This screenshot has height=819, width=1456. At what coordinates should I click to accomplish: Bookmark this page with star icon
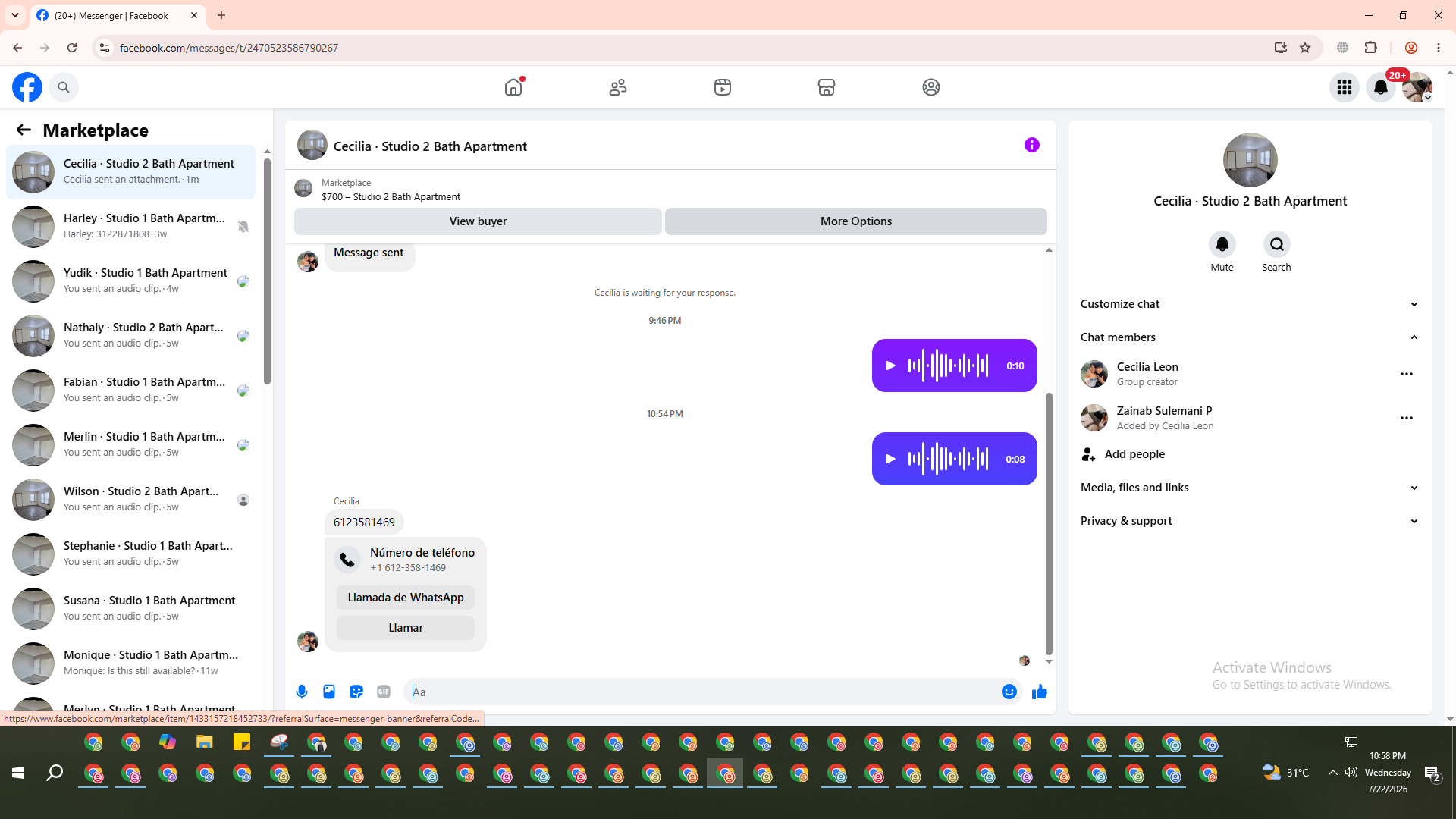[x=1305, y=48]
